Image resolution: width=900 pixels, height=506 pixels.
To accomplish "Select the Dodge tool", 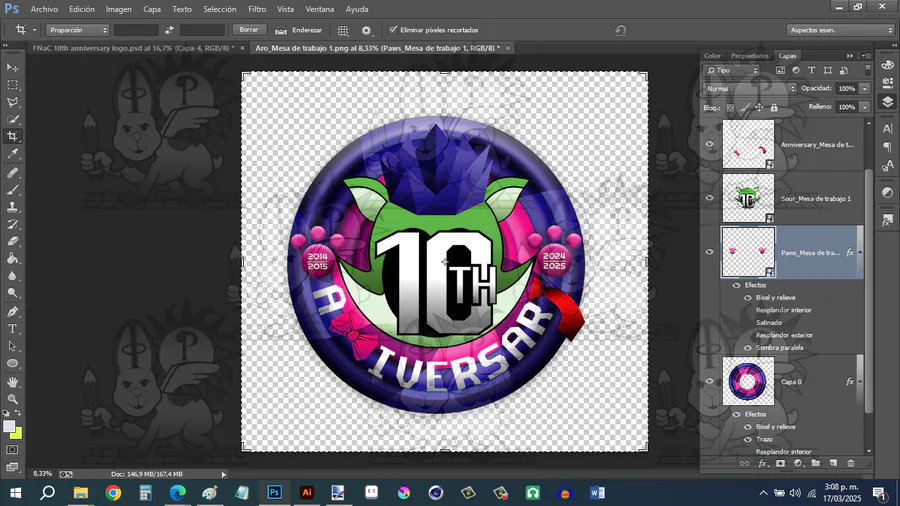I will point(12,293).
